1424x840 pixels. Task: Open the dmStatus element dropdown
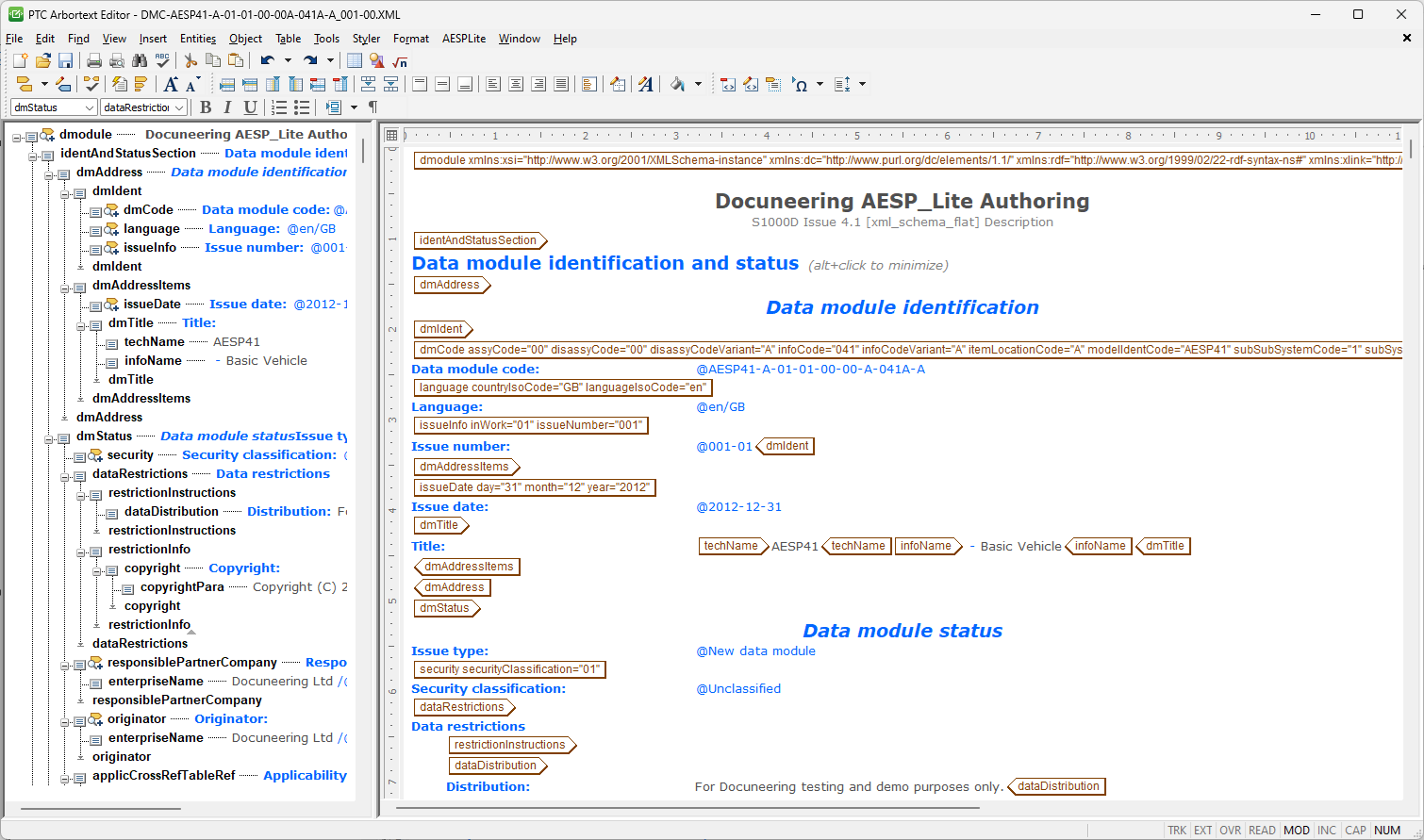(89, 107)
